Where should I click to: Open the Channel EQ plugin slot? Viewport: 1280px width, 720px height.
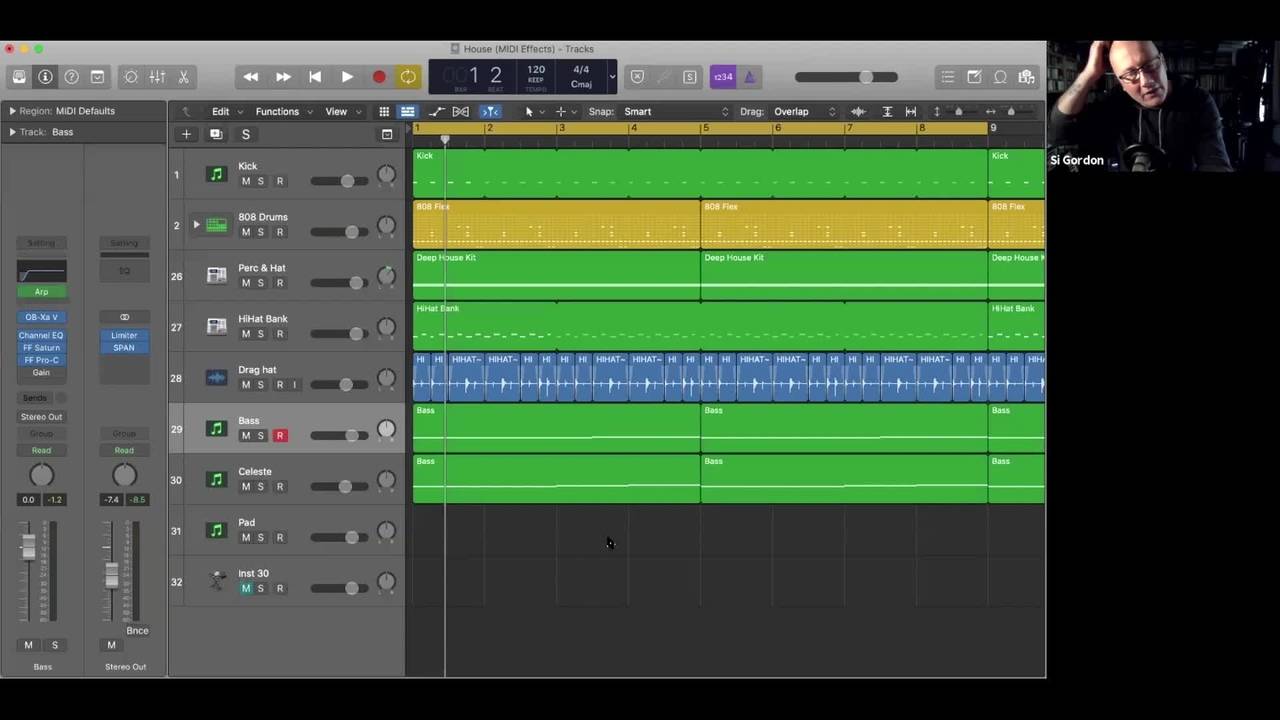pos(41,336)
